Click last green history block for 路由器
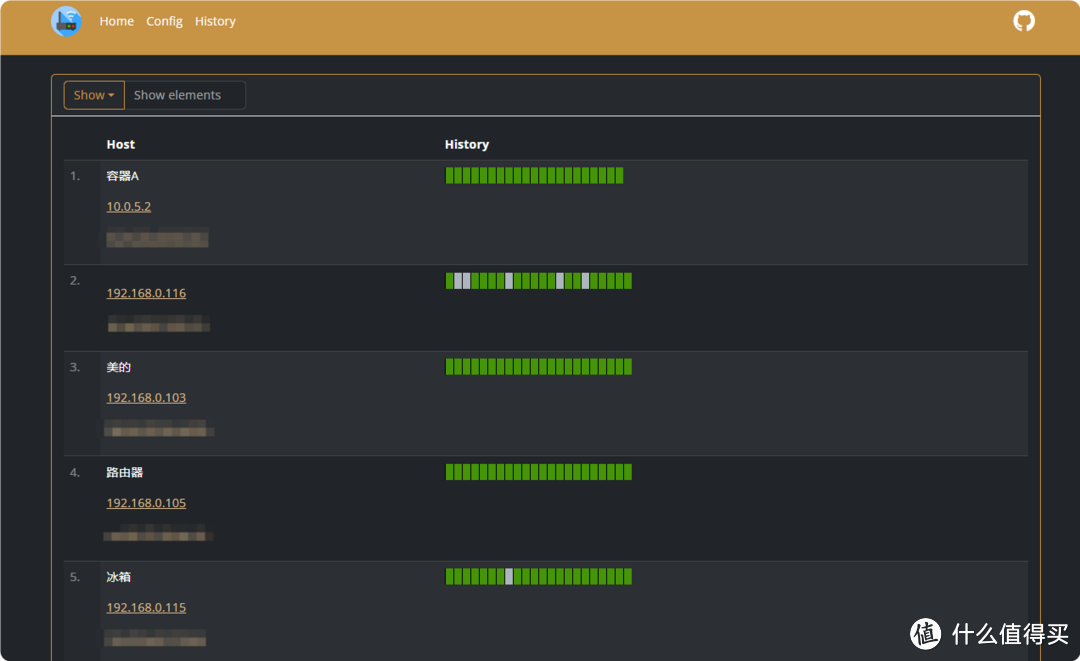 (x=627, y=472)
